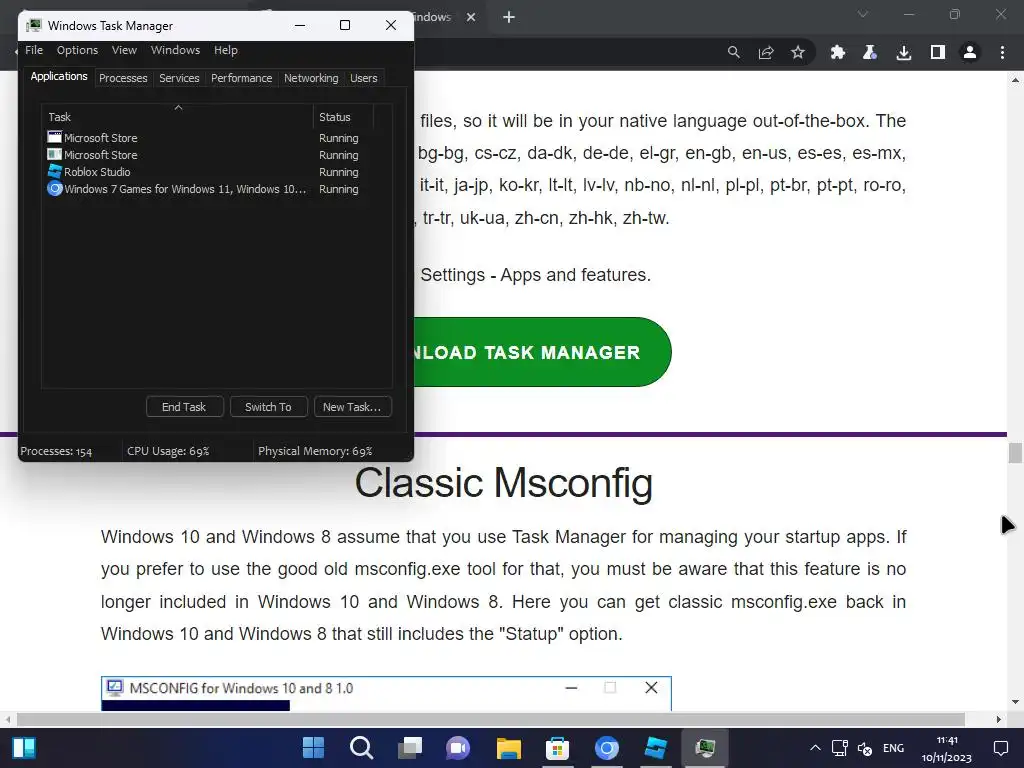Click the Download Task Manager green button

(543, 352)
